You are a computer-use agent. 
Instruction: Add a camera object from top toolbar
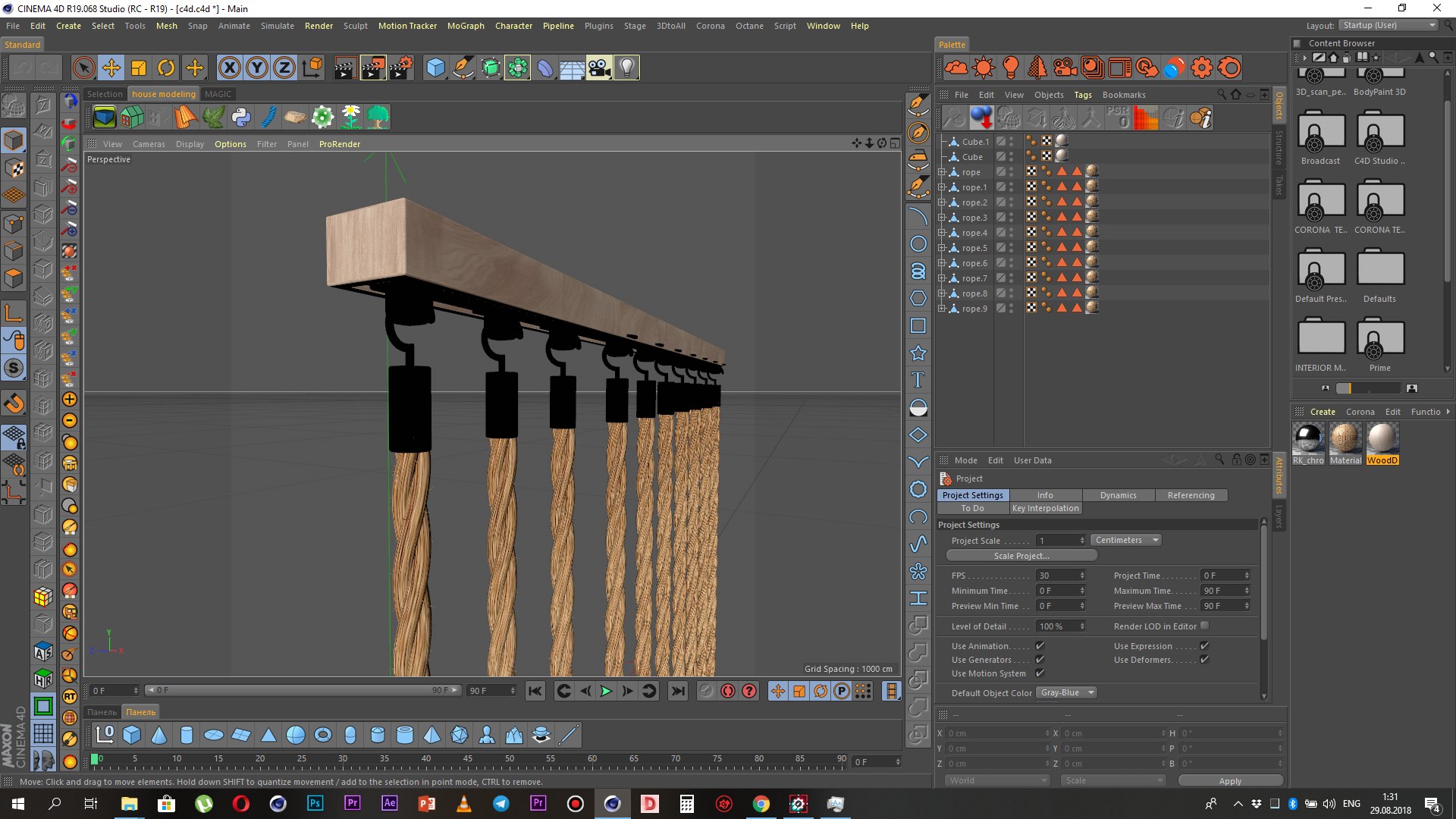click(599, 68)
